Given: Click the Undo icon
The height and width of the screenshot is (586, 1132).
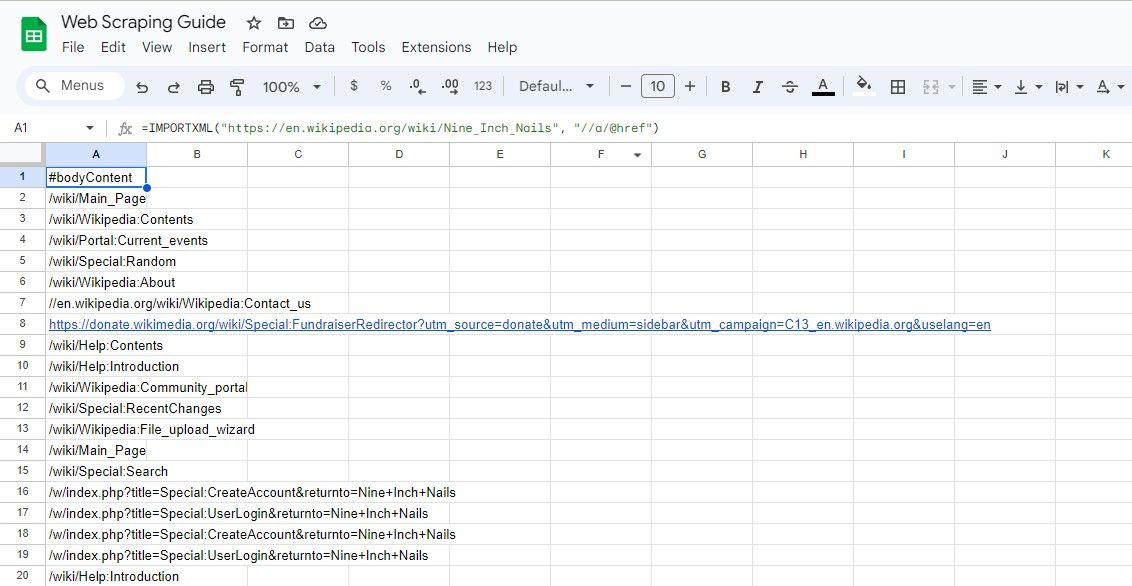Looking at the screenshot, I should [141, 86].
